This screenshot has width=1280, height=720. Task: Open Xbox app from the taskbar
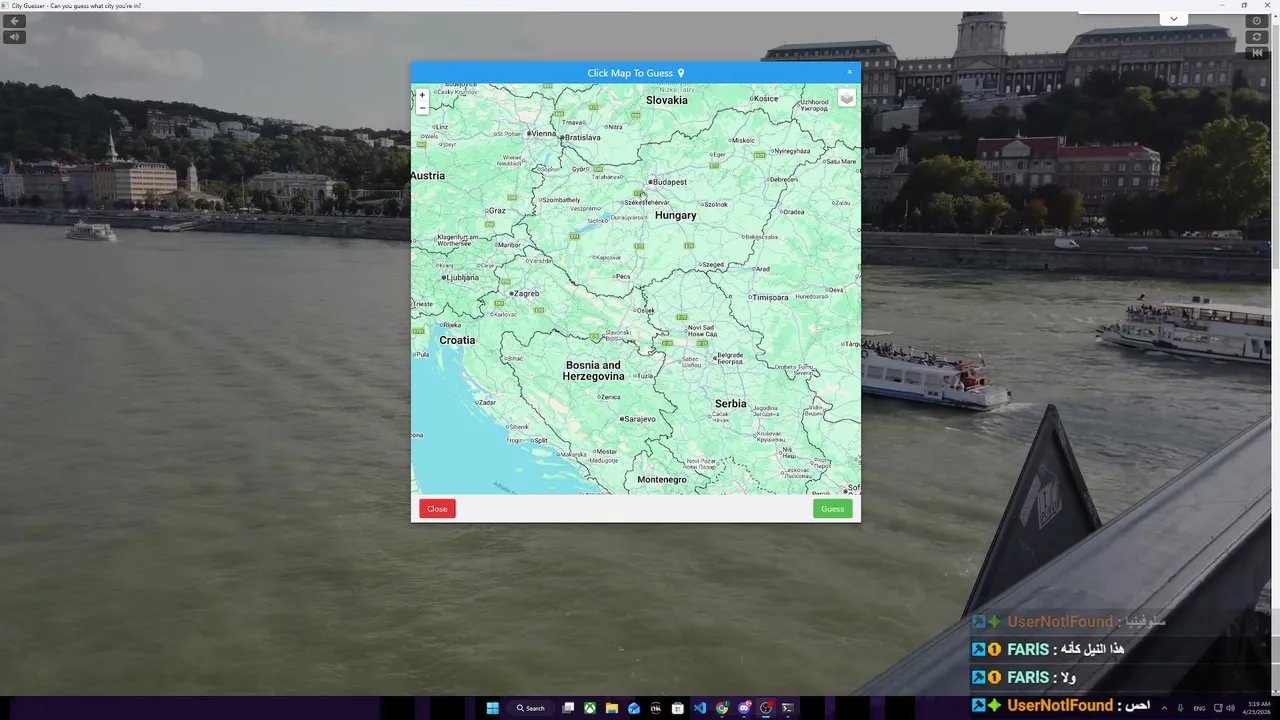click(x=590, y=708)
